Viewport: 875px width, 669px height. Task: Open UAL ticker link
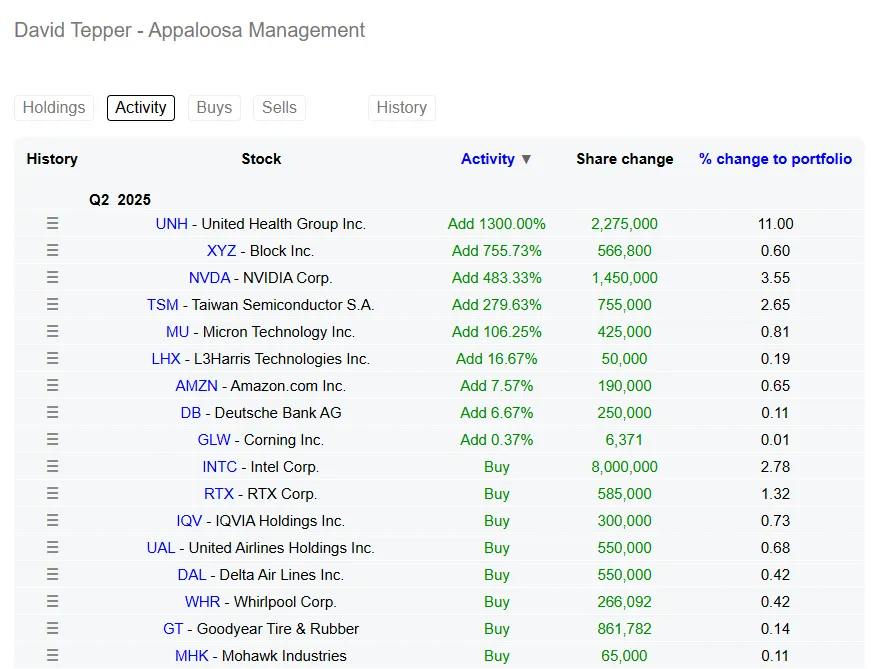161,548
